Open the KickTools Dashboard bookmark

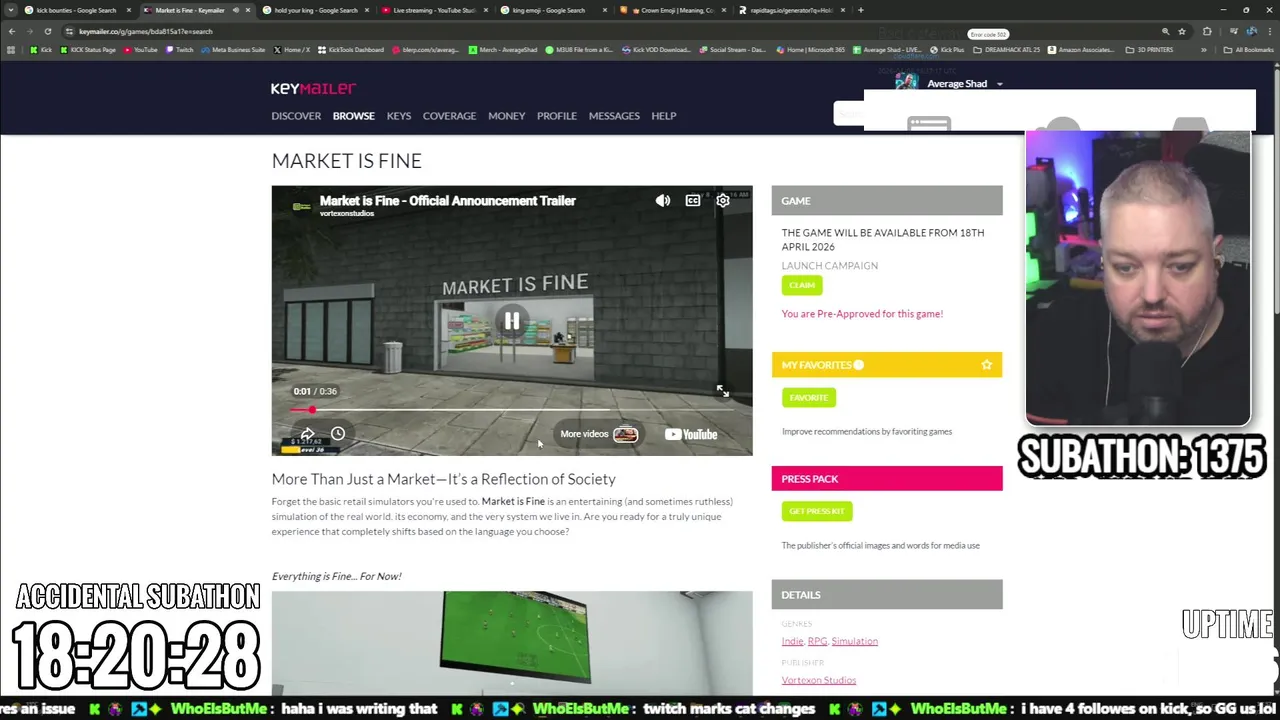(x=351, y=50)
